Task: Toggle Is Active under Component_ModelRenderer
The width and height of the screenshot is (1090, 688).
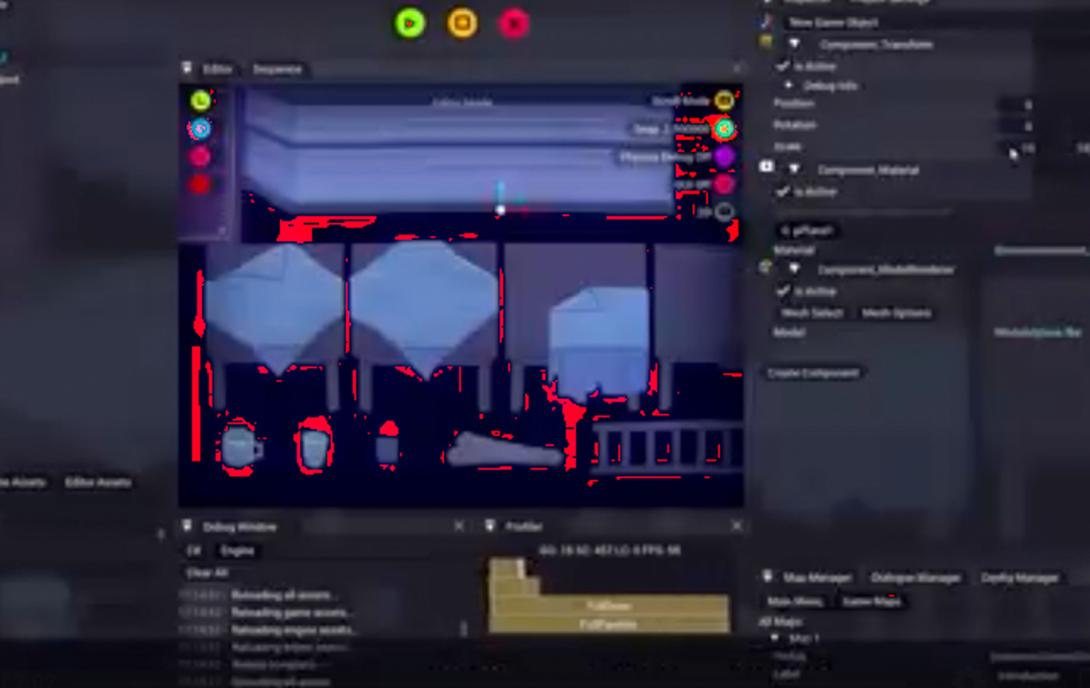Action: coord(783,291)
